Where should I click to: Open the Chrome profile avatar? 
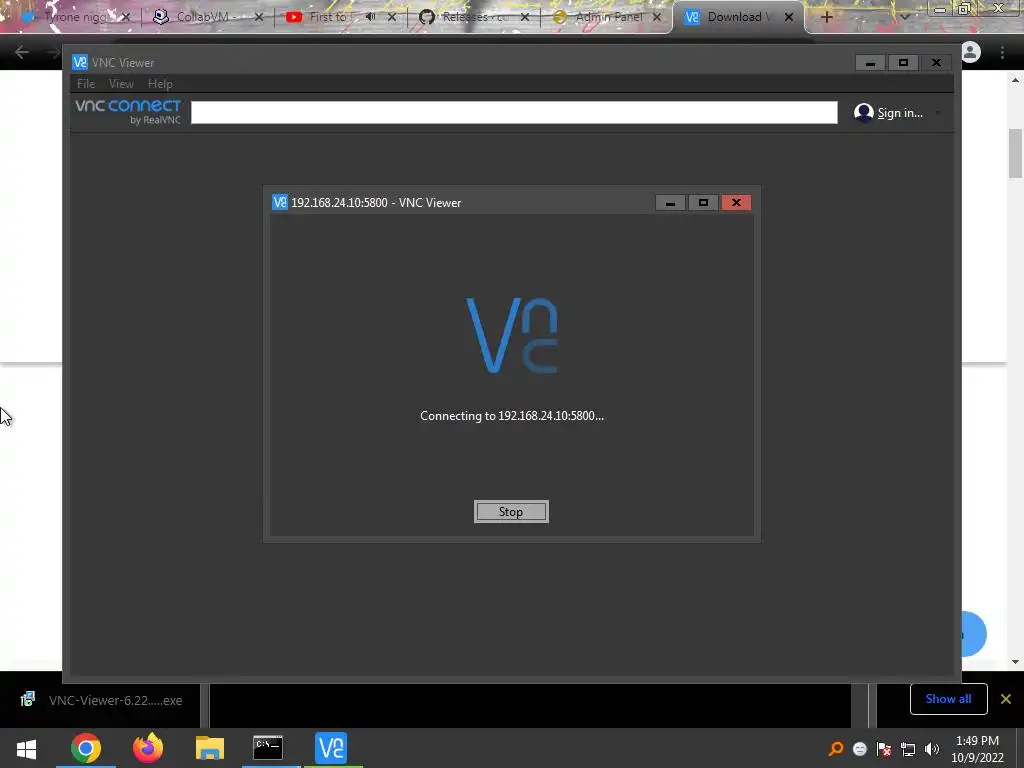pos(971,52)
